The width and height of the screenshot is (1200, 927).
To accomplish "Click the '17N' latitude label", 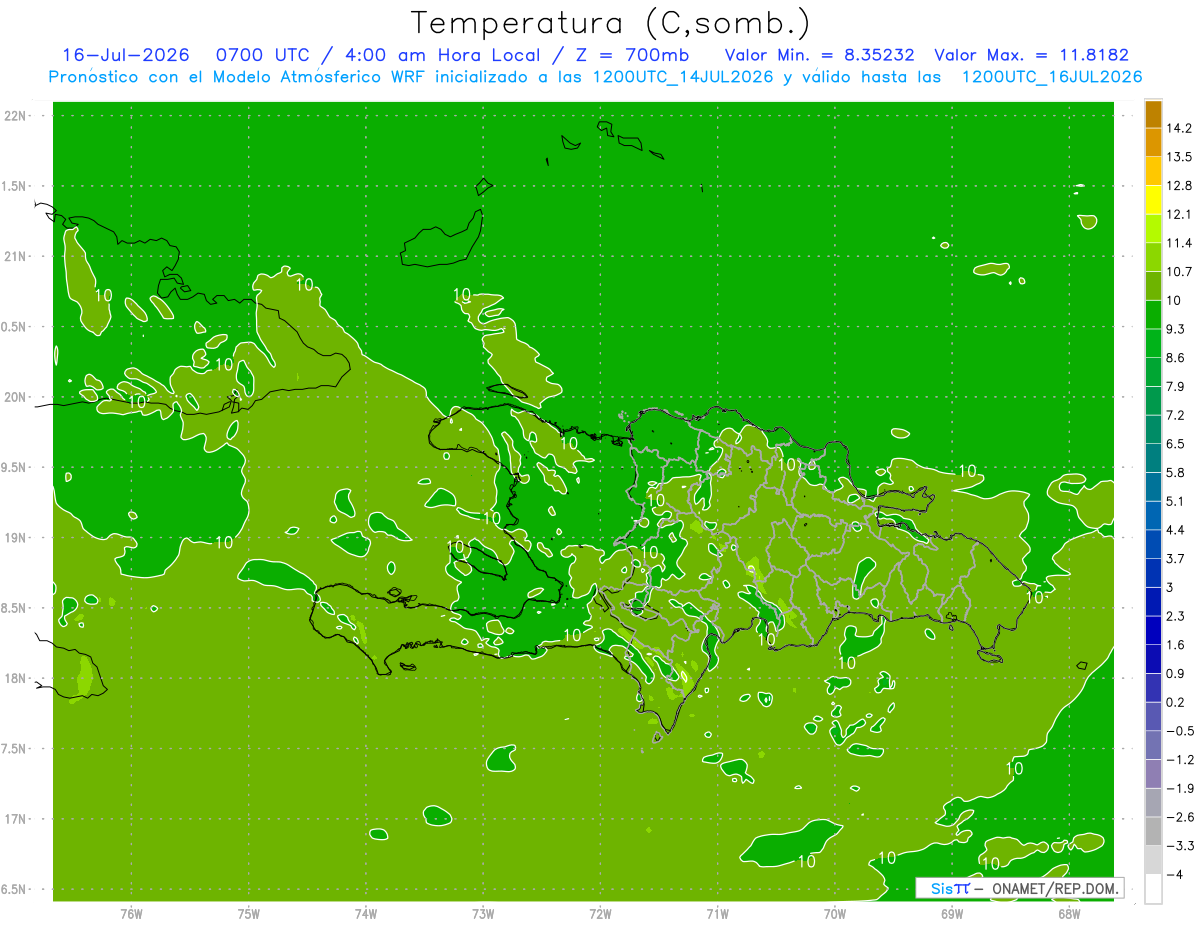I will pos(16,819).
